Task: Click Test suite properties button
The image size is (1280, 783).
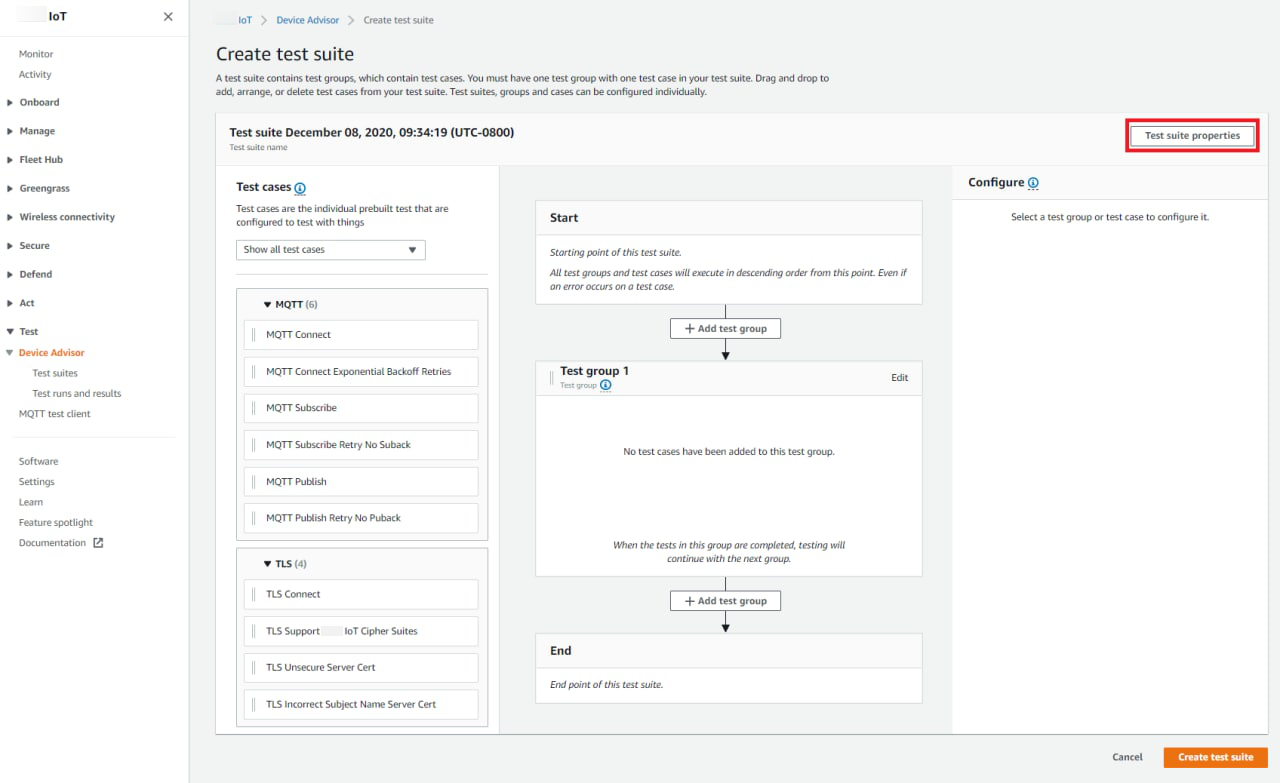Action: point(1192,136)
